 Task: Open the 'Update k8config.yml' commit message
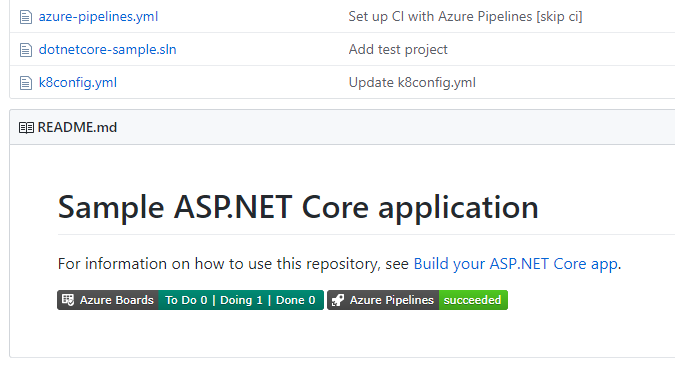(x=412, y=82)
